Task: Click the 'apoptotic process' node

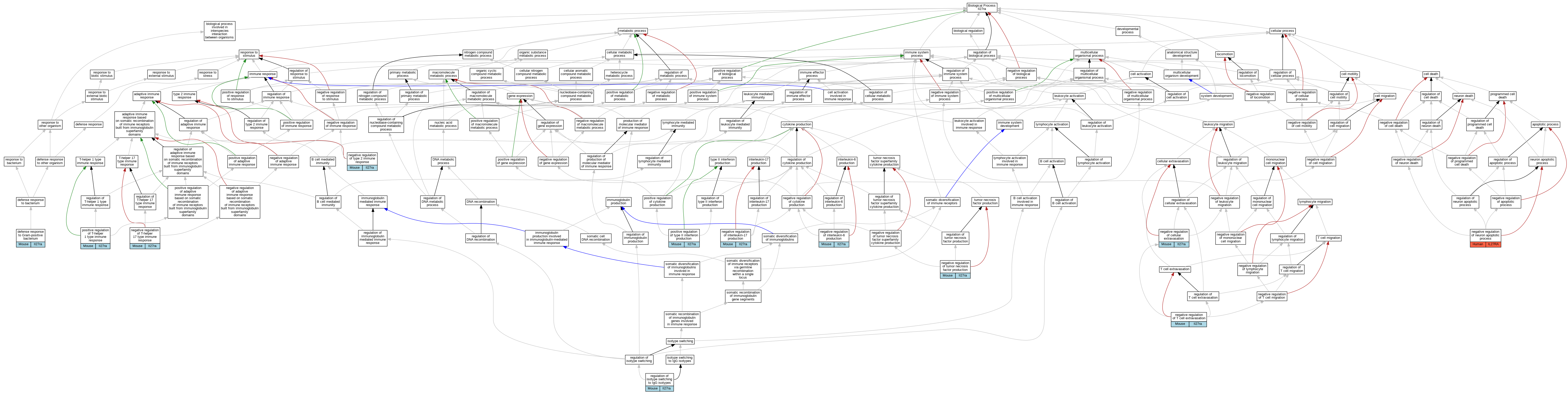Action: tap(1545, 124)
